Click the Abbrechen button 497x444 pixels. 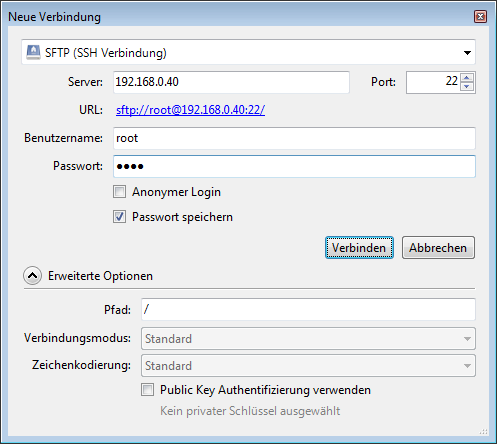pyautogui.click(x=438, y=248)
